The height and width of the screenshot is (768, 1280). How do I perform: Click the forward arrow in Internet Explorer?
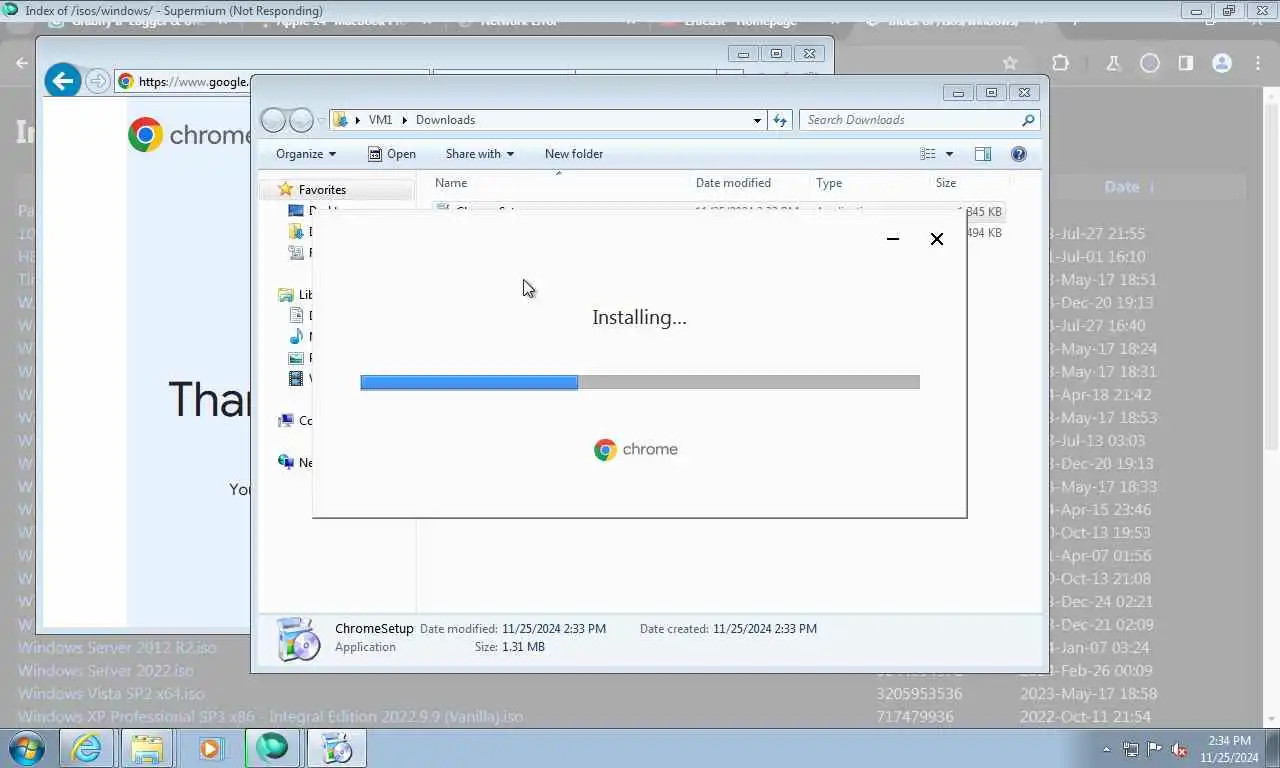tap(97, 81)
